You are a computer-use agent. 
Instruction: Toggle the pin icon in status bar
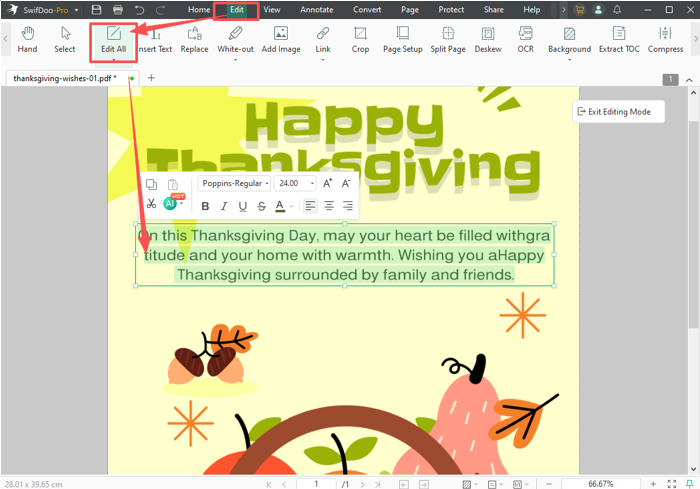tap(690, 484)
